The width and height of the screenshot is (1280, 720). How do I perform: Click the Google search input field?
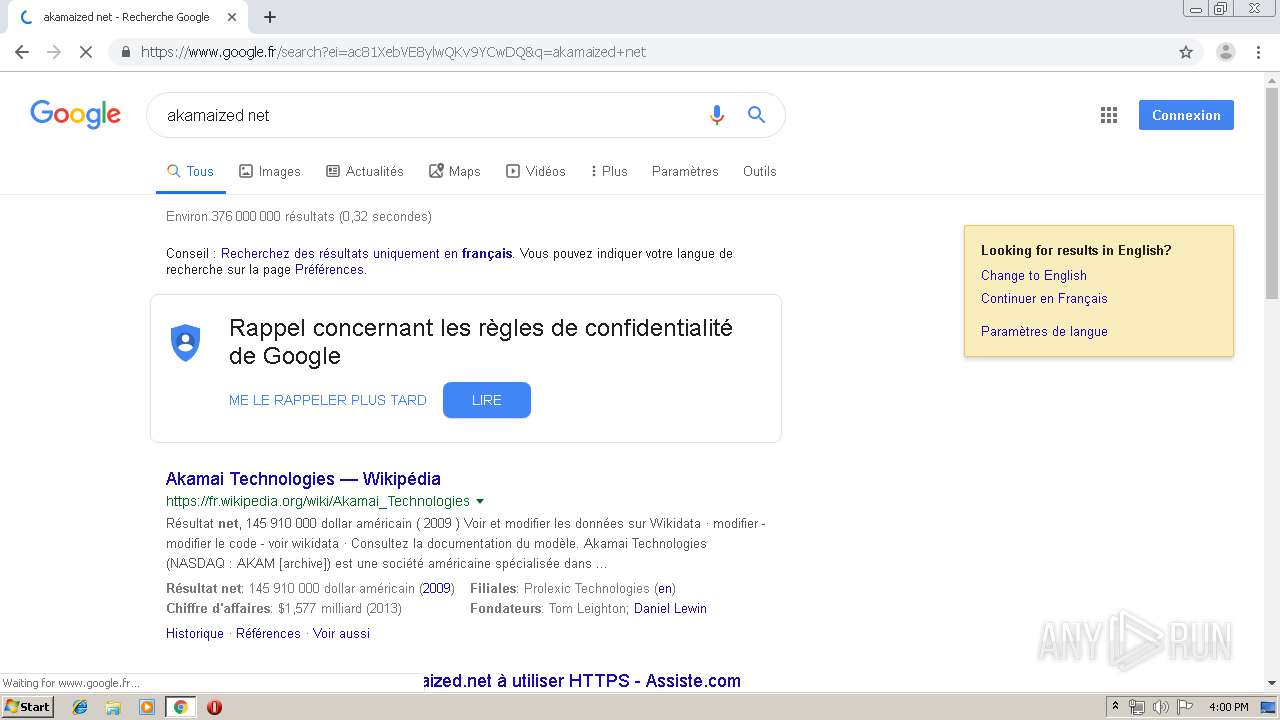click(x=430, y=115)
